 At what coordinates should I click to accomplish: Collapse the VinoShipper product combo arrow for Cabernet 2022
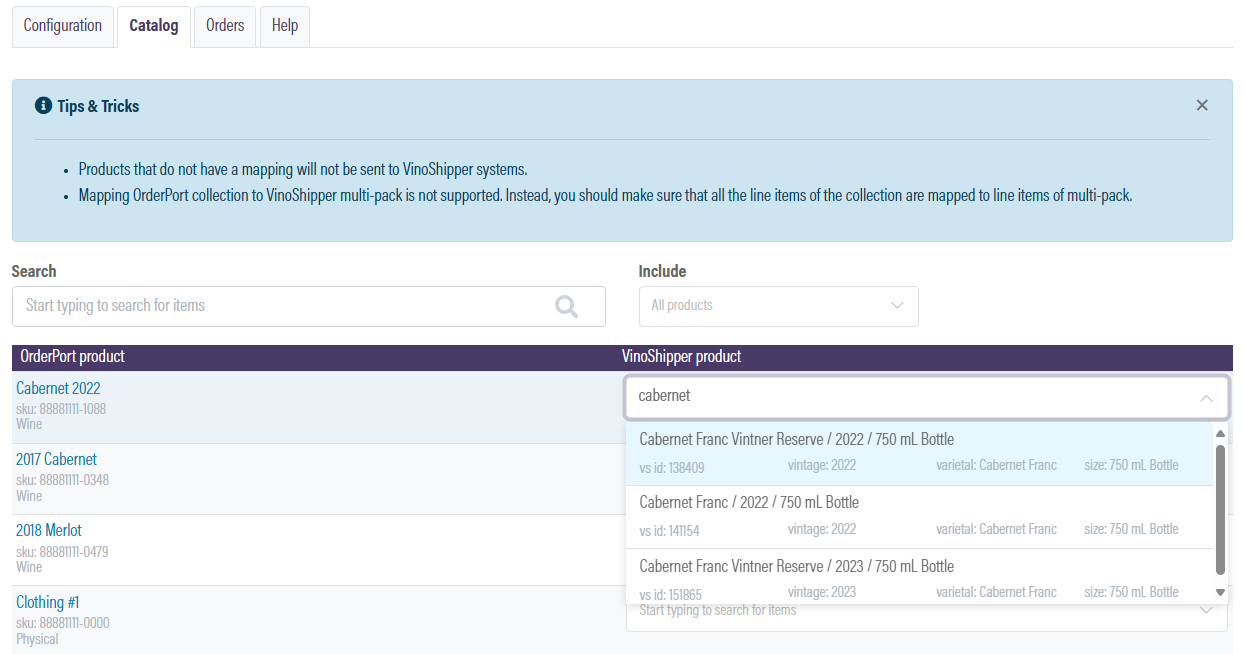tap(1206, 398)
